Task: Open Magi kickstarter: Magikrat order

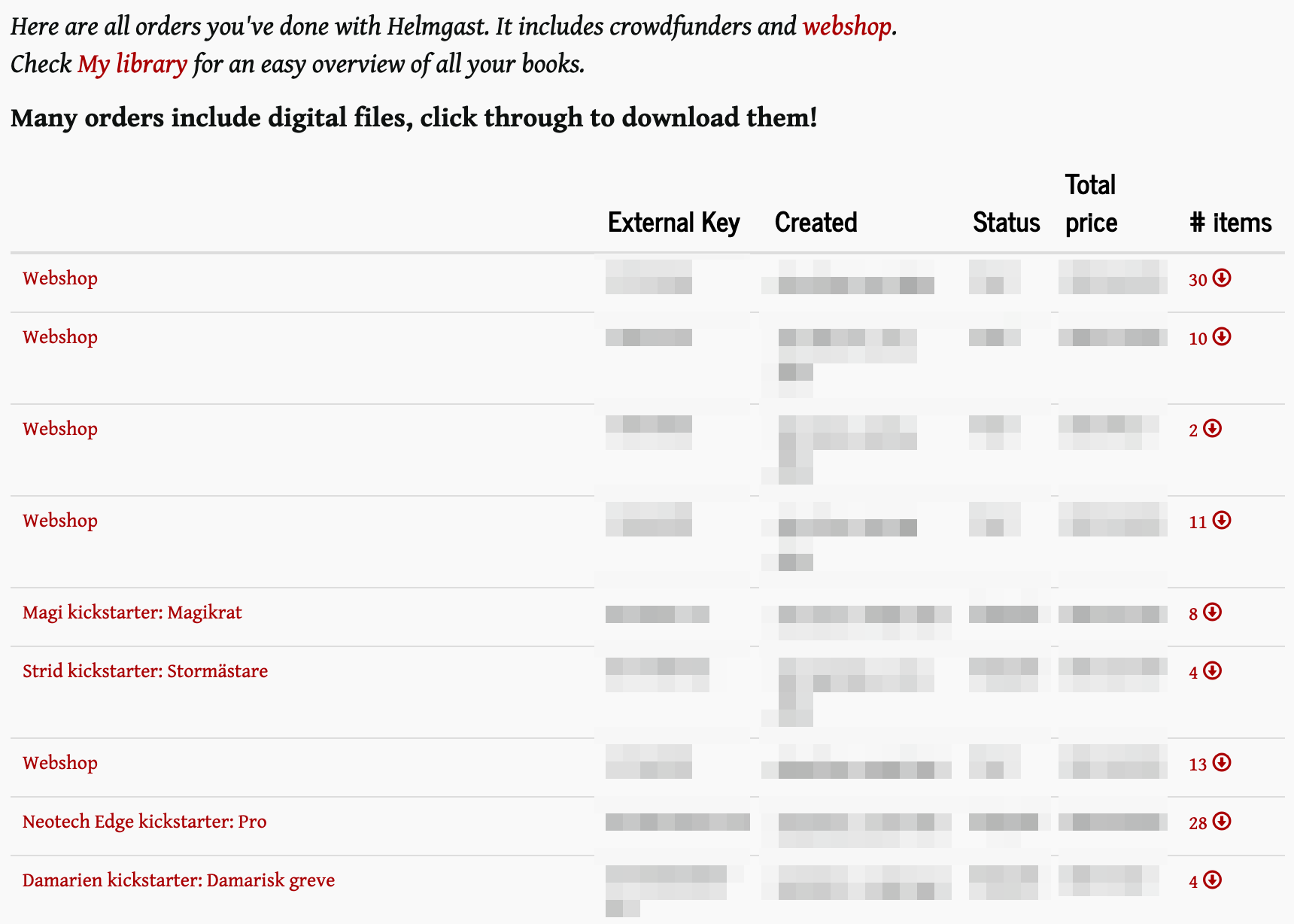Action: 132,612
